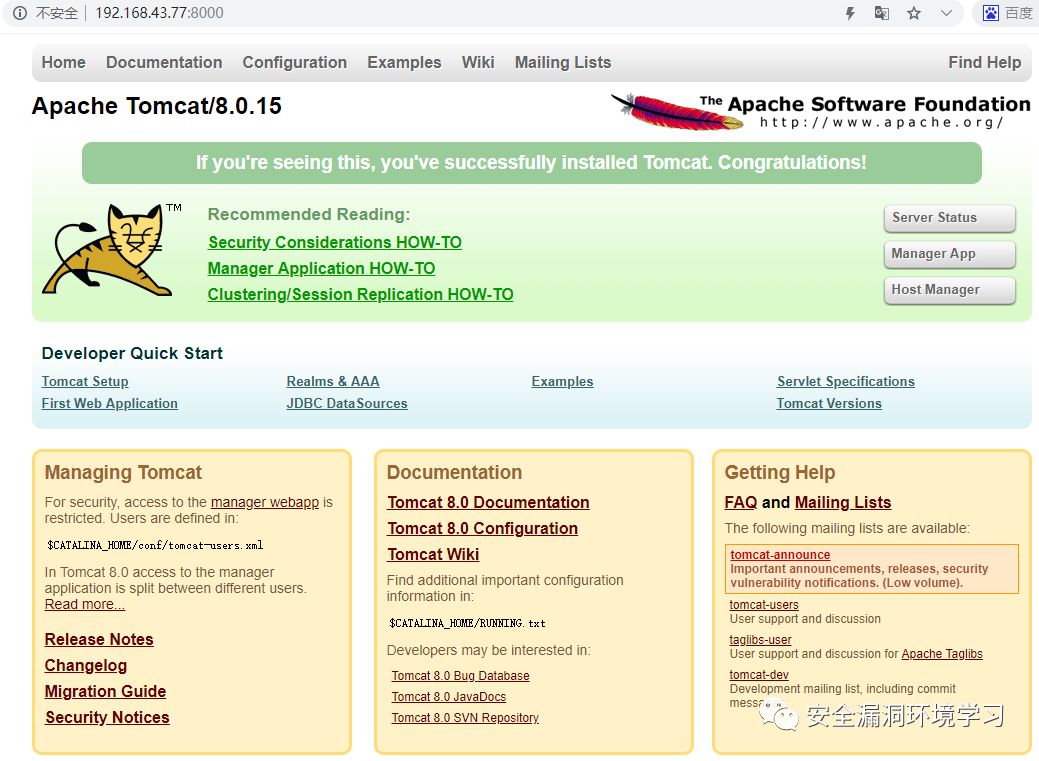Viewport: 1039px width, 761px height.
Task: Open Examples in top navigation bar
Action: coord(404,62)
